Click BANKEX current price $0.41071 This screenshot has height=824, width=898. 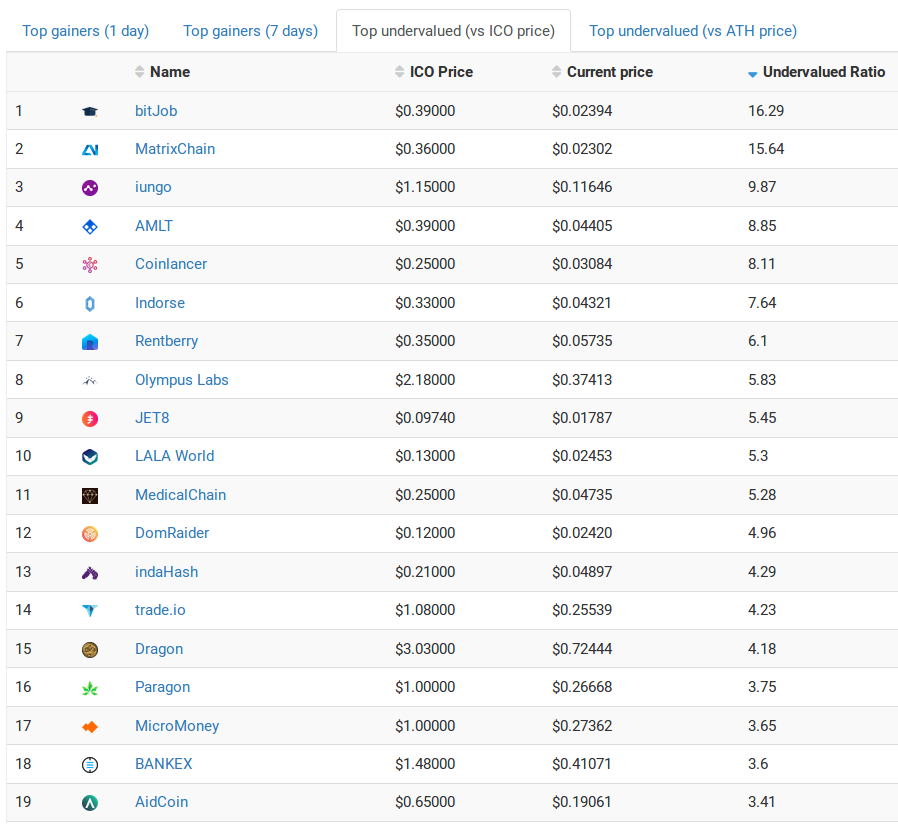point(581,764)
